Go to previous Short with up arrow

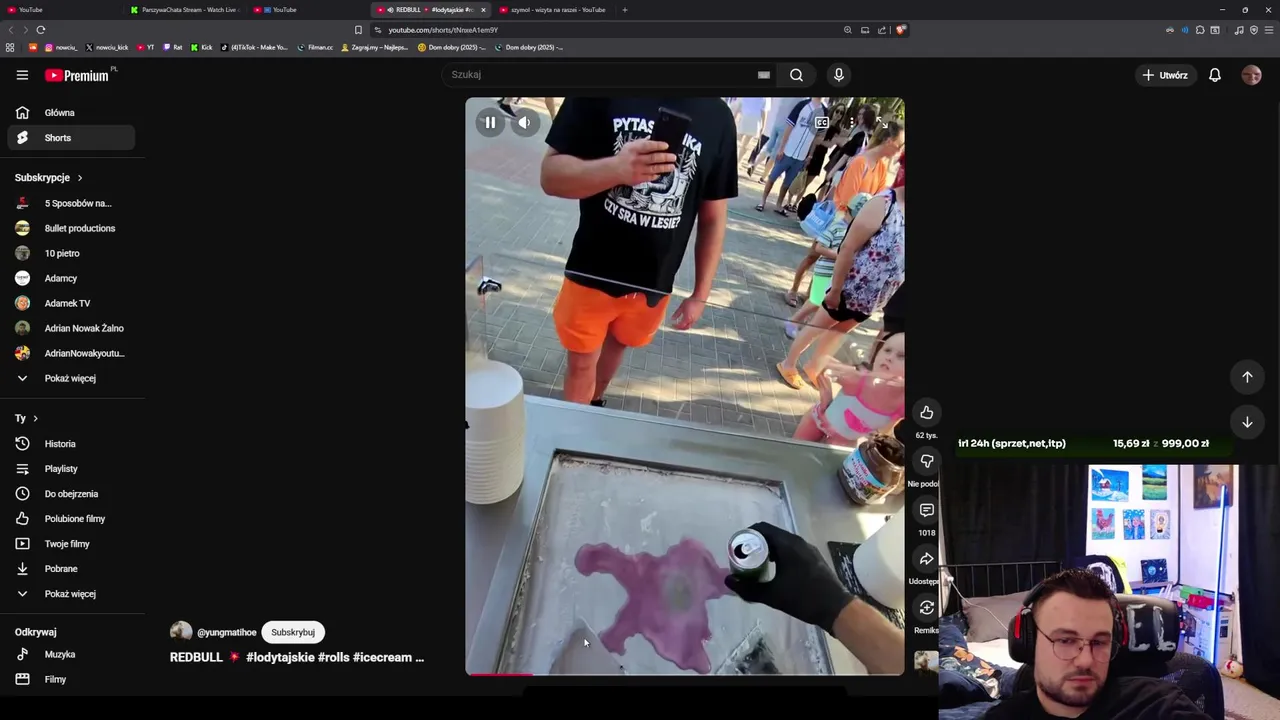[1247, 377]
